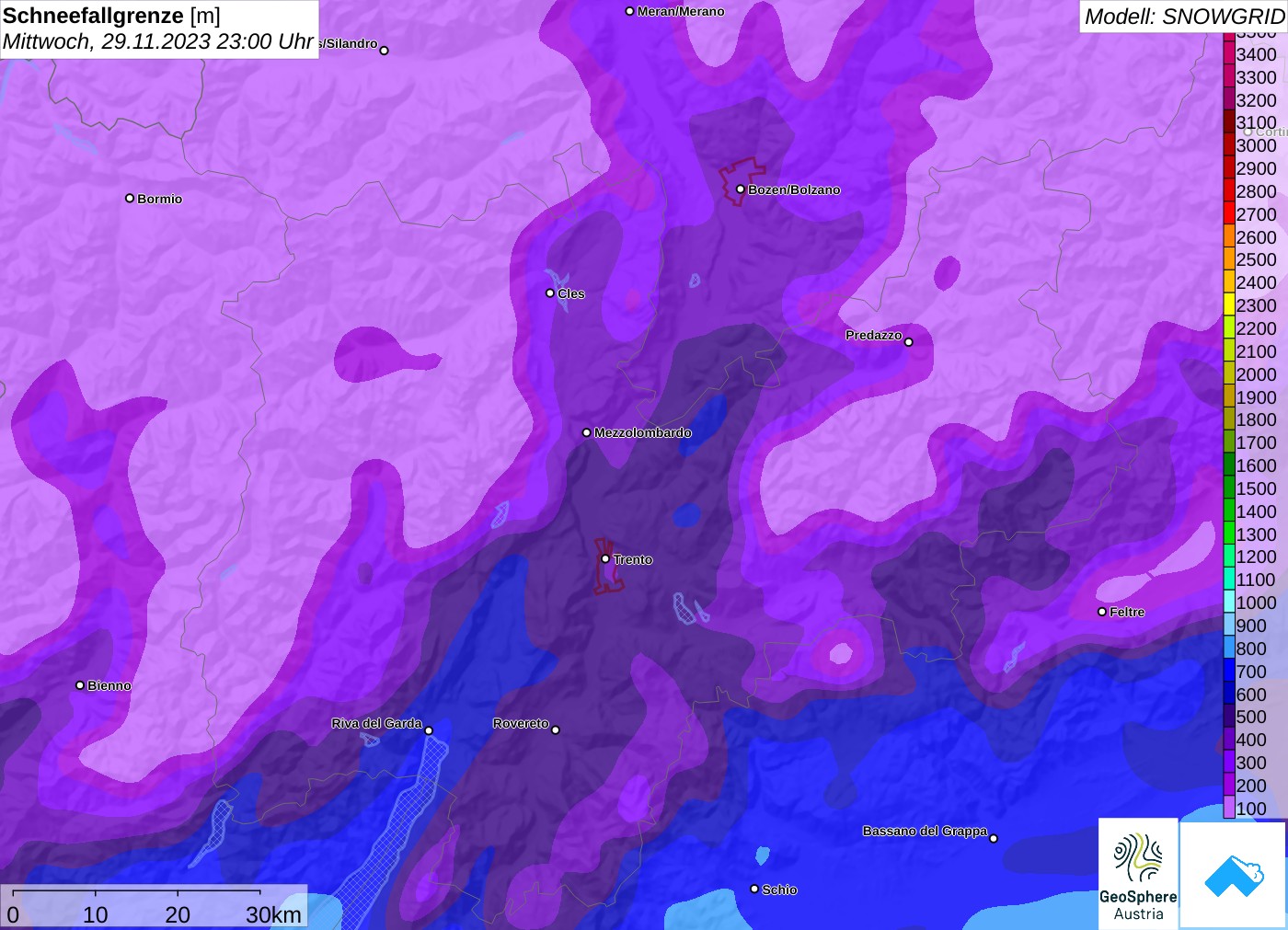The height and width of the screenshot is (930, 1288).
Task: Click the Schio marker dot
Action: click(754, 889)
